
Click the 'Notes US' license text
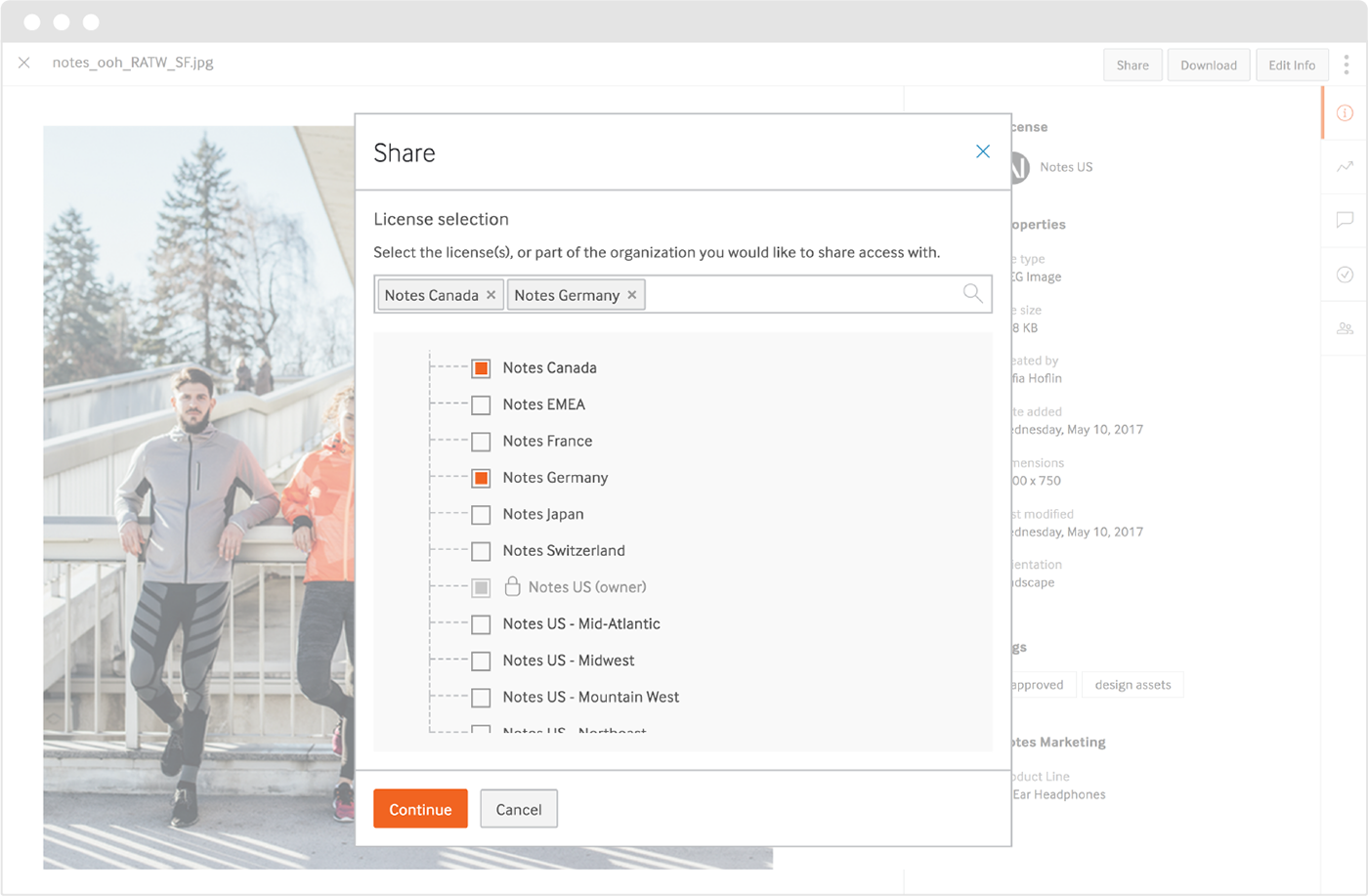(x=1066, y=167)
